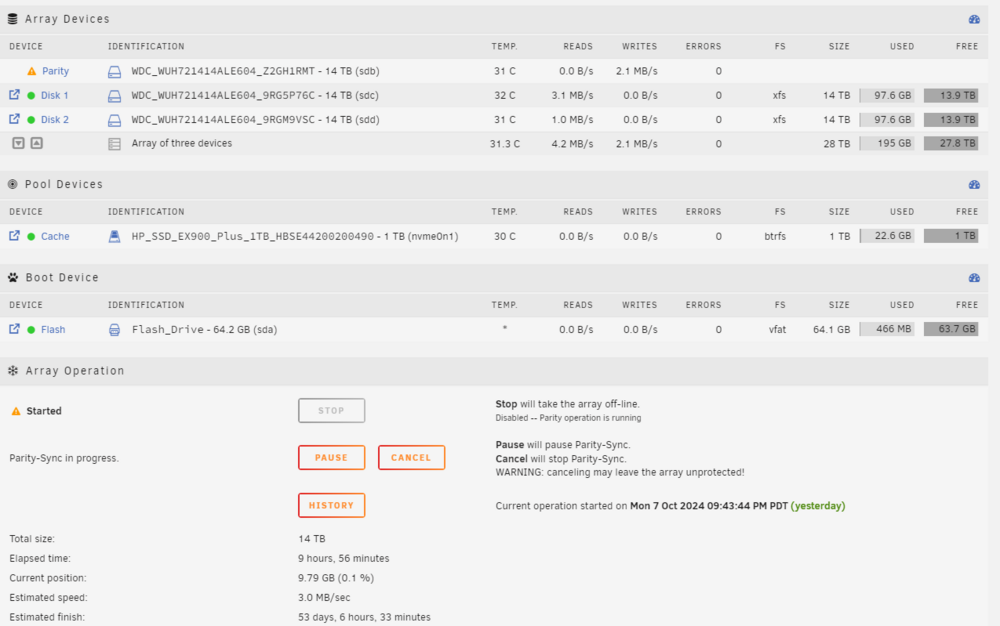Open the Flash device link

(53, 330)
